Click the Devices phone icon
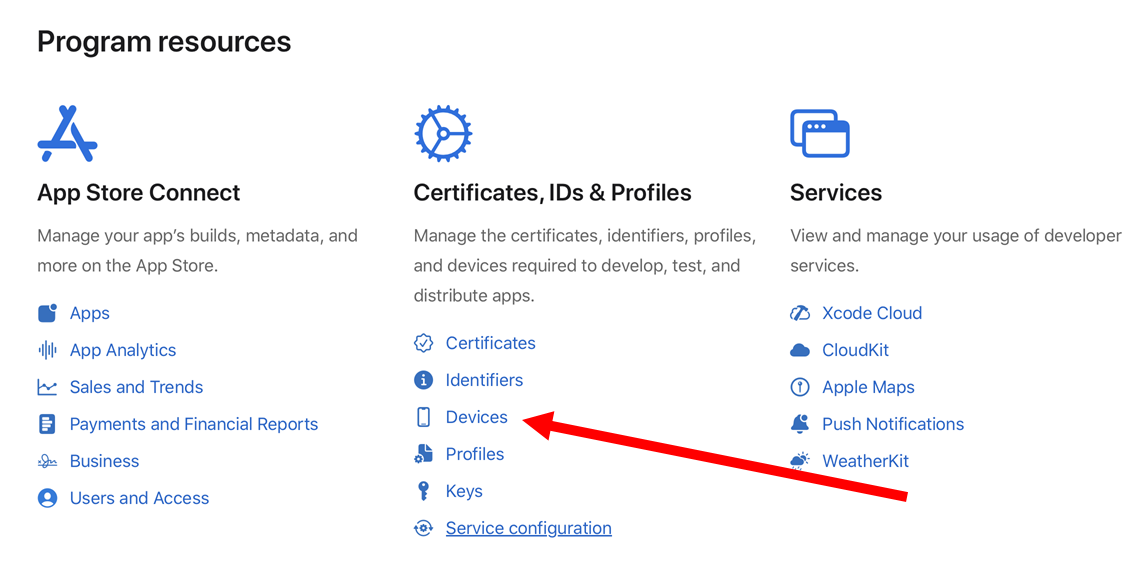The height and width of the screenshot is (578, 1126). [x=424, y=417]
